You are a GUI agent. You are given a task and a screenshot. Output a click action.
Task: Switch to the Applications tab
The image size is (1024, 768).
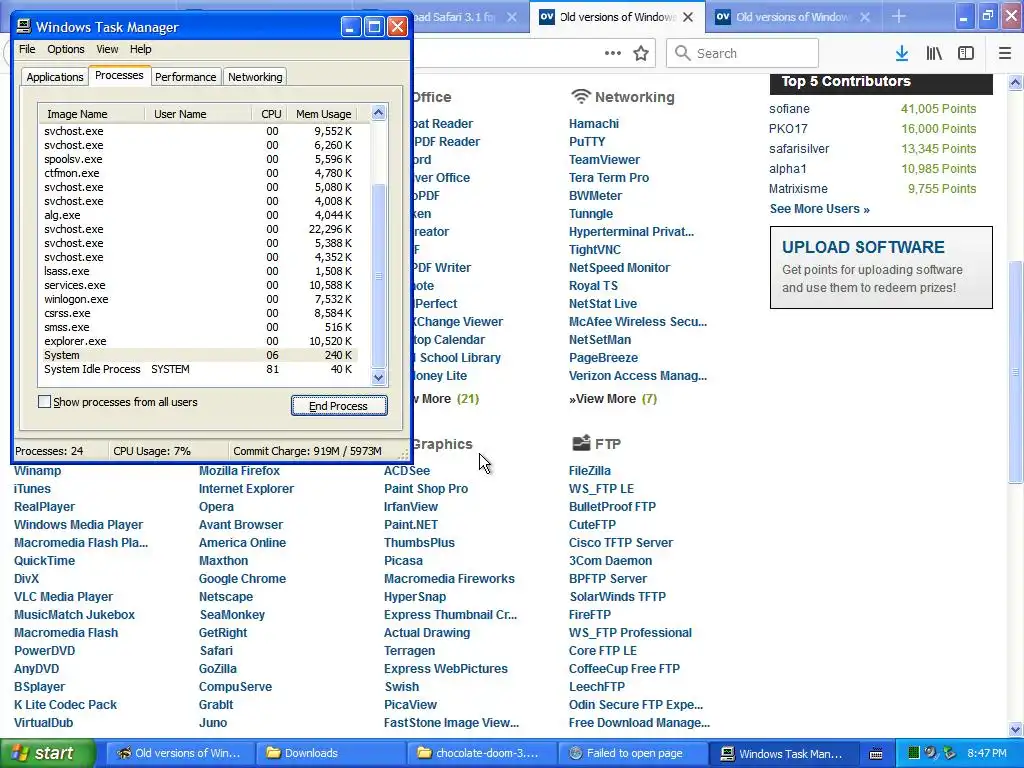[x=55, y=77]
